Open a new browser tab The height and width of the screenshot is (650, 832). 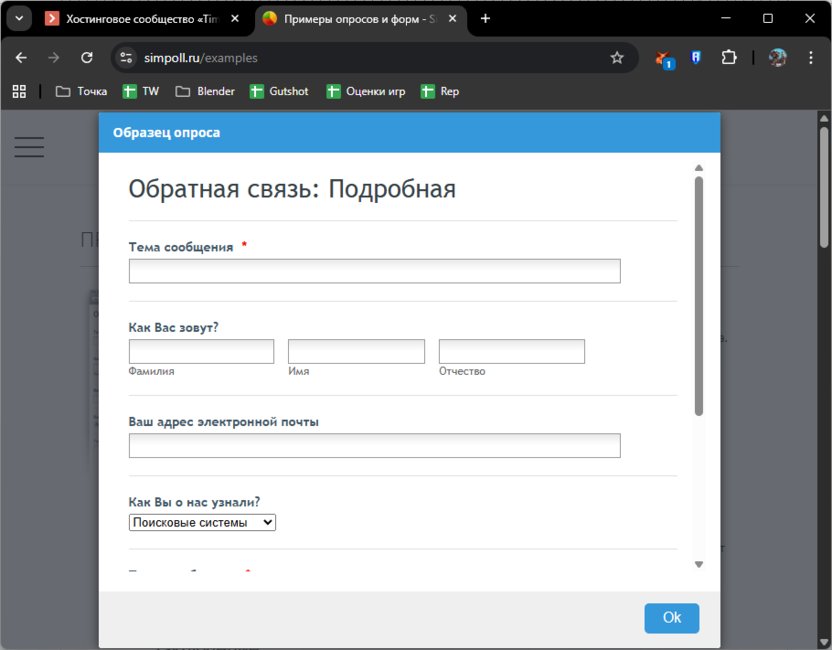pyautogui.click(x=485, y=18)
